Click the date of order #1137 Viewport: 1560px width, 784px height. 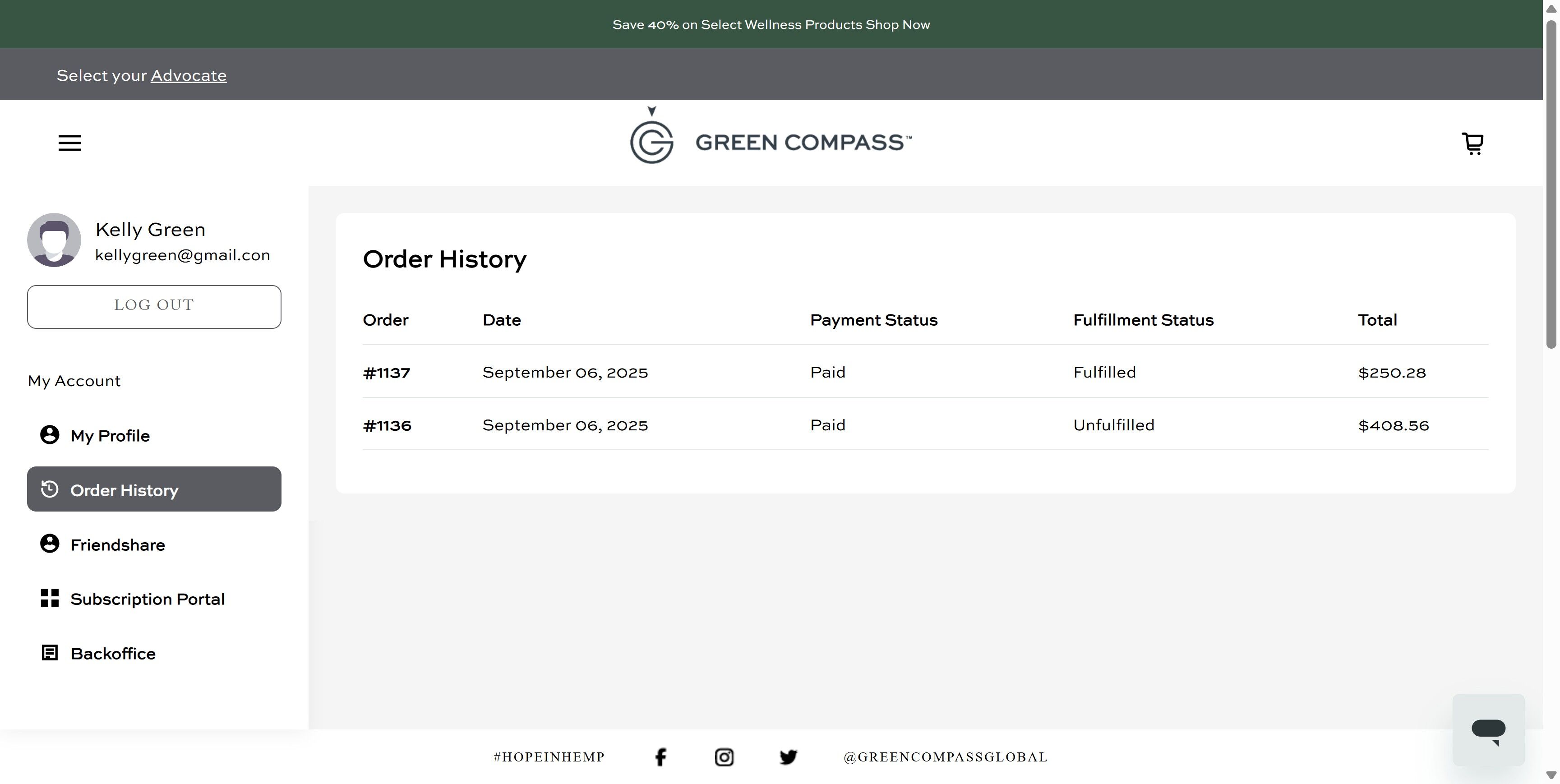pyautogui.click(x=565, y=372)
